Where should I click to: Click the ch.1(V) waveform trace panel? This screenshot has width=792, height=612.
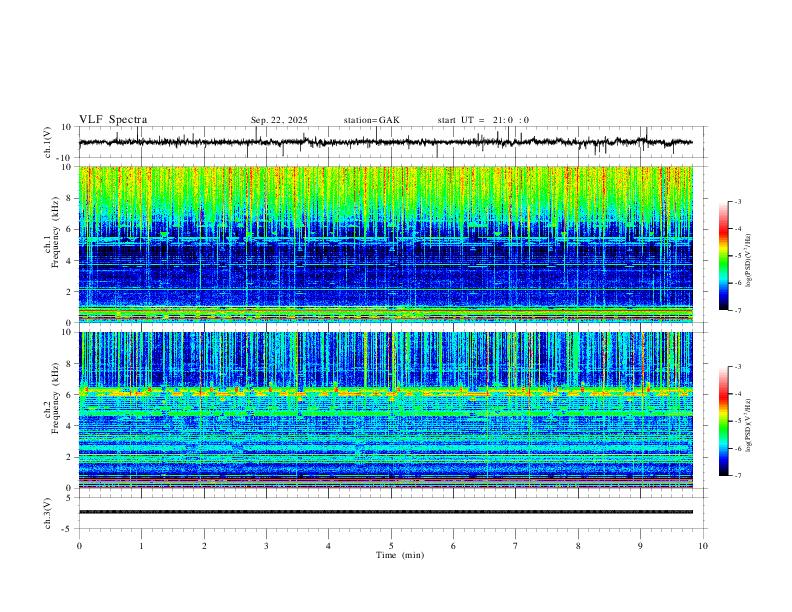392,142
